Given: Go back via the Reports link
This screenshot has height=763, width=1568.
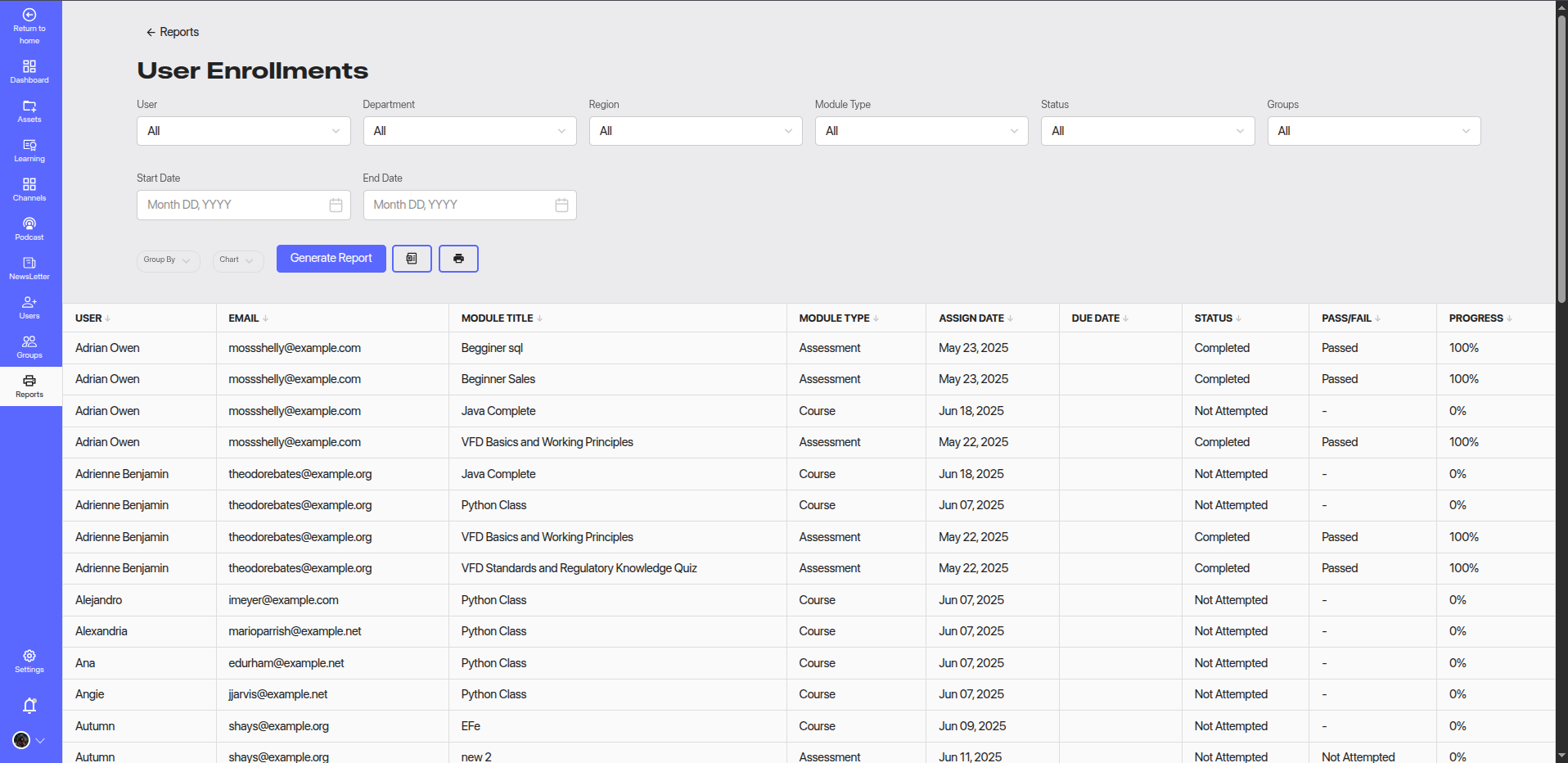Looking at the screenshot, I should (x=173, y=32).
